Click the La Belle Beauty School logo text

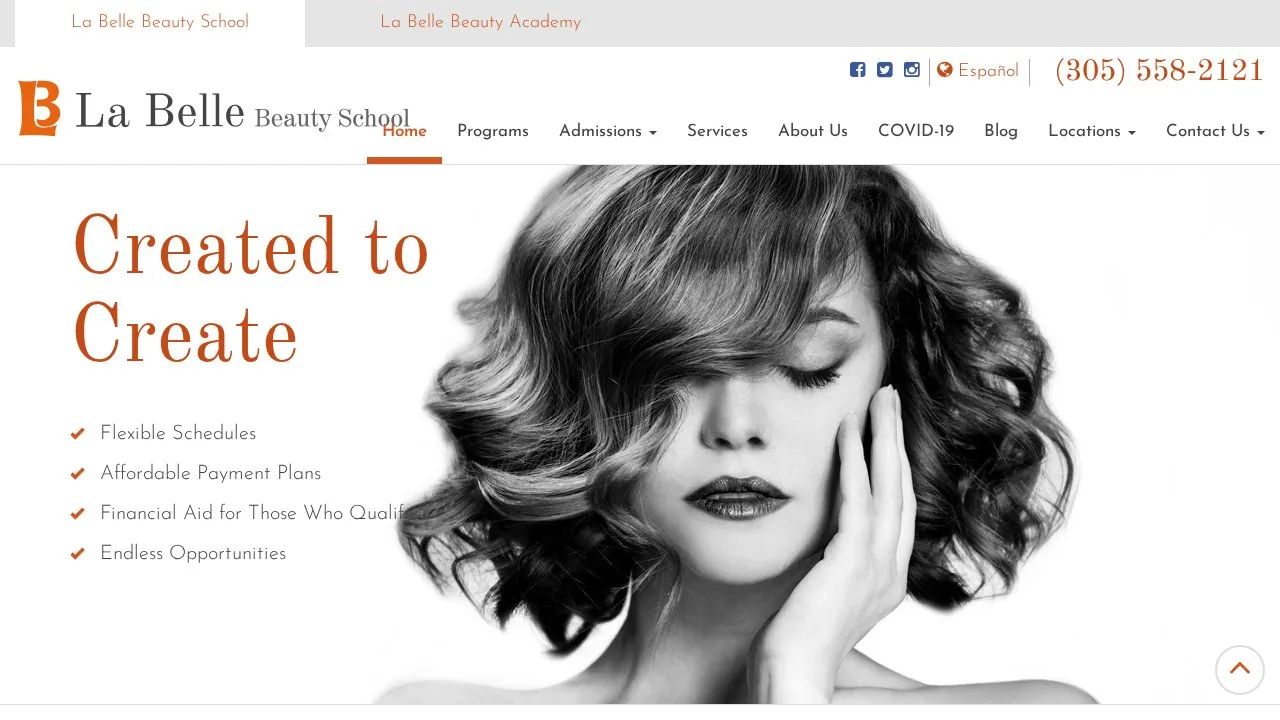coord(242,112)
